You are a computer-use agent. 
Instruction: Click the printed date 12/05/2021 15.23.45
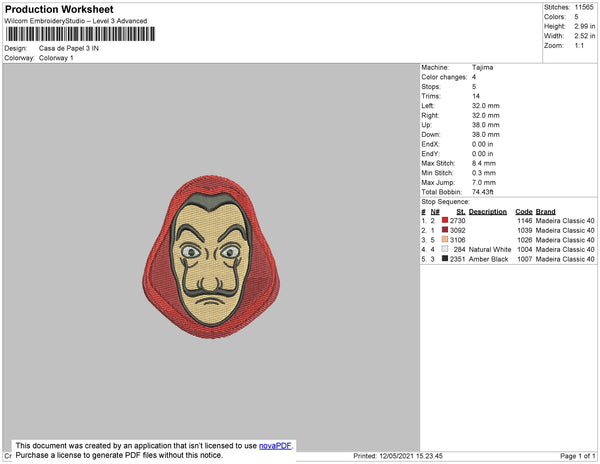(411, 456)
